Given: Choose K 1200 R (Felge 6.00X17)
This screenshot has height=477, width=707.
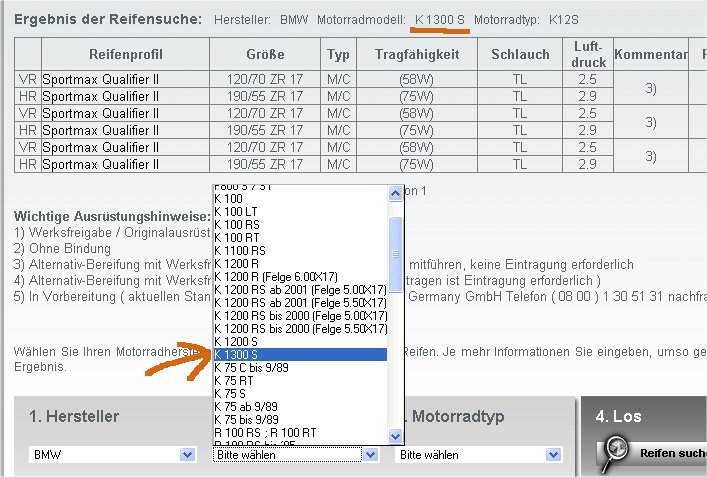Looking at the screenshot, I should tap(300, 277).
